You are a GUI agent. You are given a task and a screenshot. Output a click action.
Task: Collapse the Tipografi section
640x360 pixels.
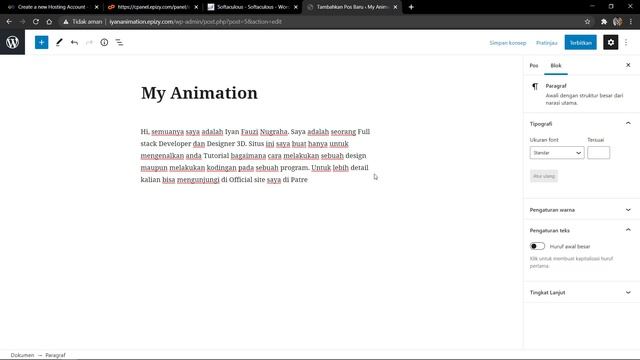click(628, 123)
